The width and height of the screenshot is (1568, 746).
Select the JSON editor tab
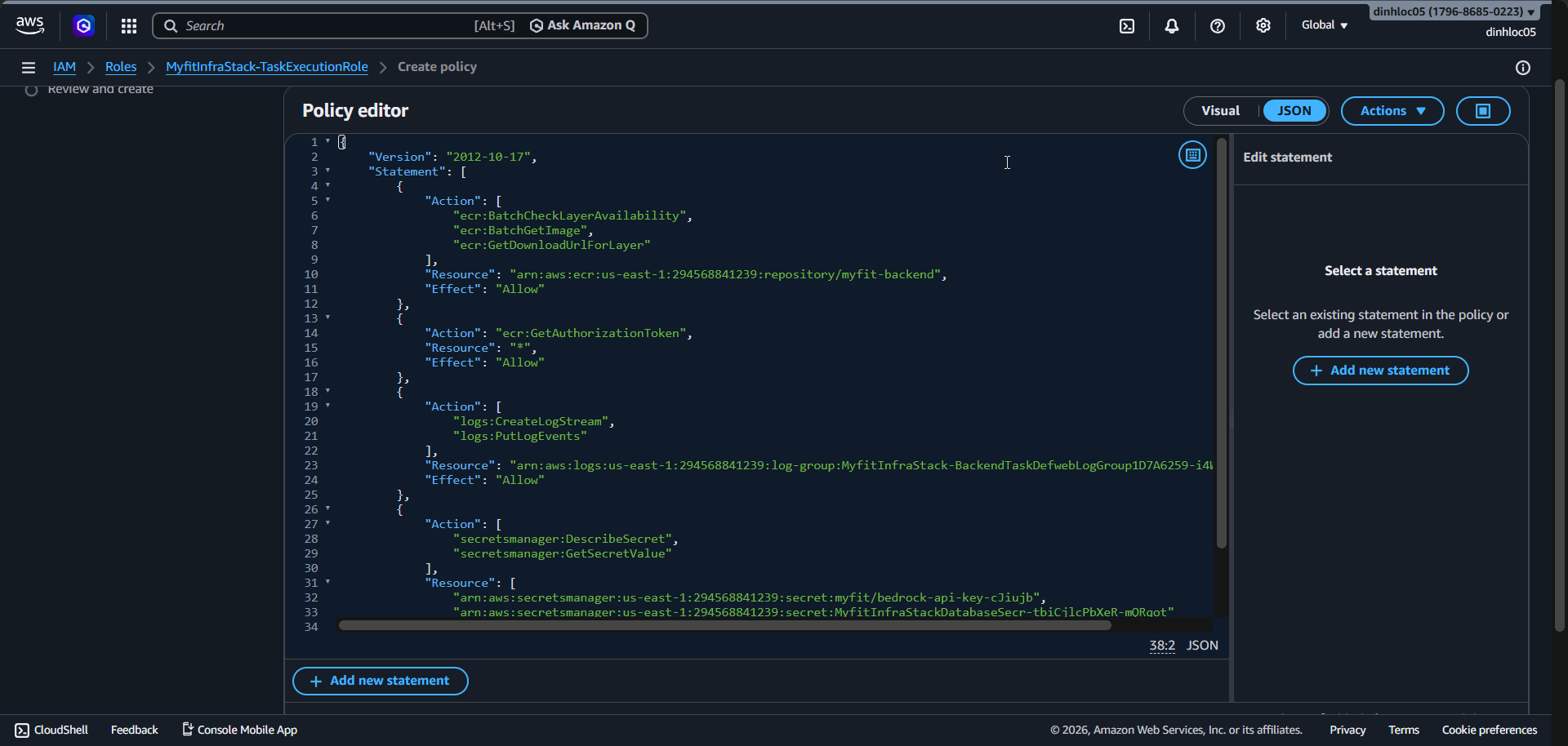1294,110
